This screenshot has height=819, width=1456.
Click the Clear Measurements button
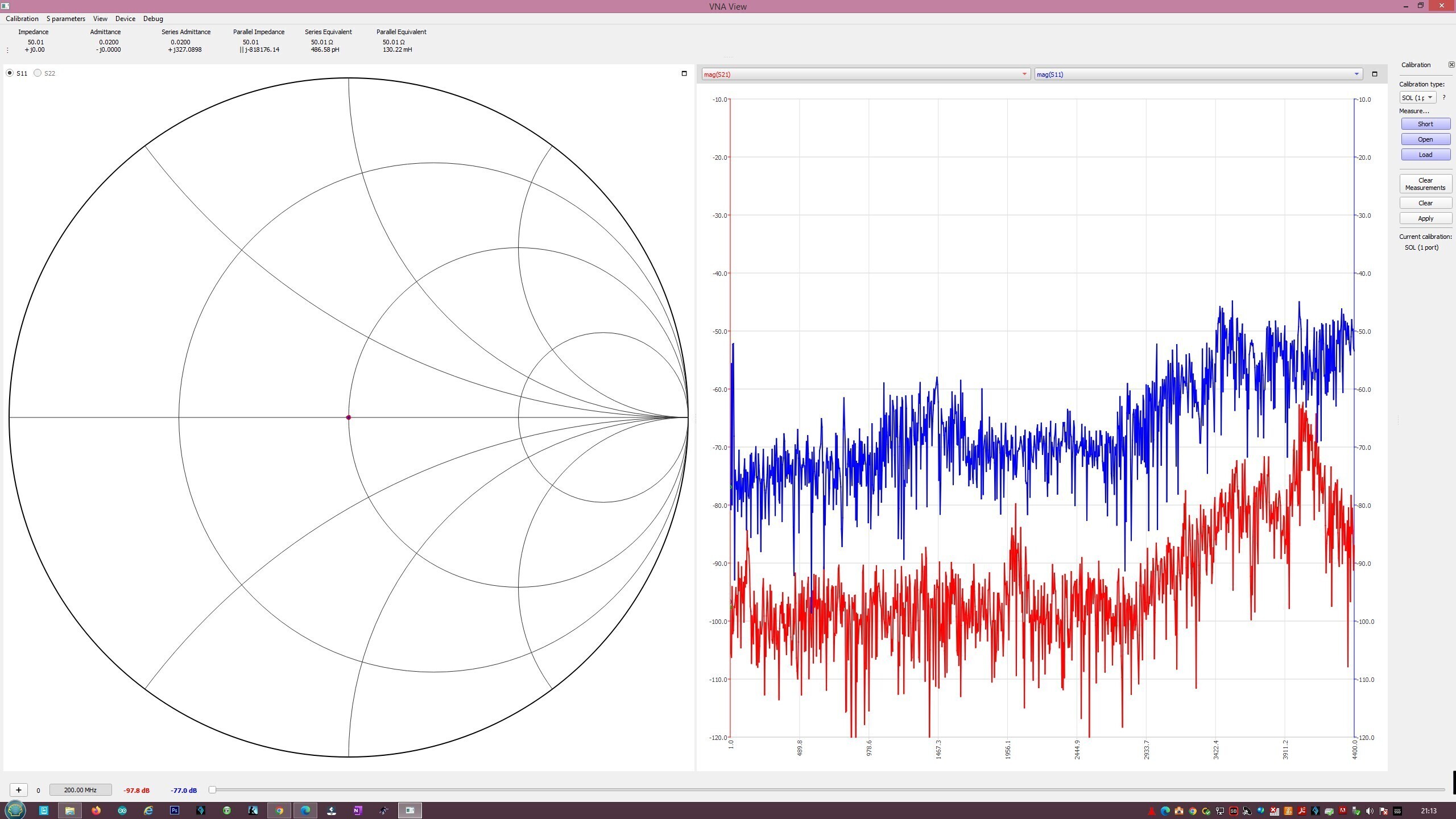pyautogui.click(x=1425, y=184)
